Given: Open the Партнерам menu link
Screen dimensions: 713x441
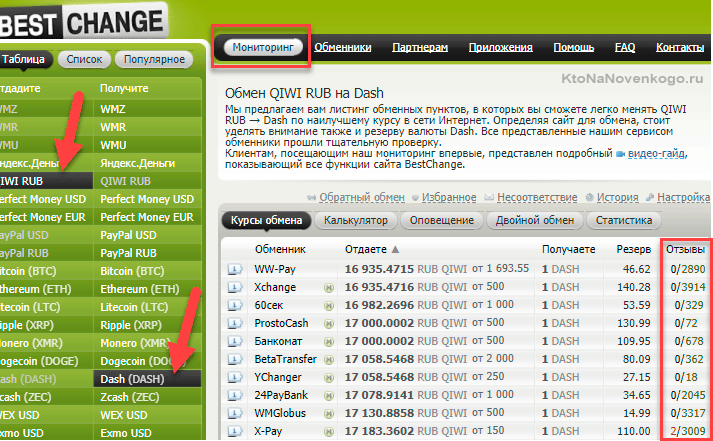Looking at the screenshot, I should click(x=420, y=47).
